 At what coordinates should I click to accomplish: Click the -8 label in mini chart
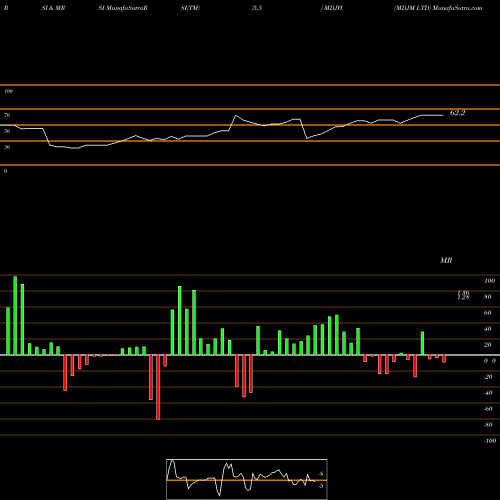321,474
